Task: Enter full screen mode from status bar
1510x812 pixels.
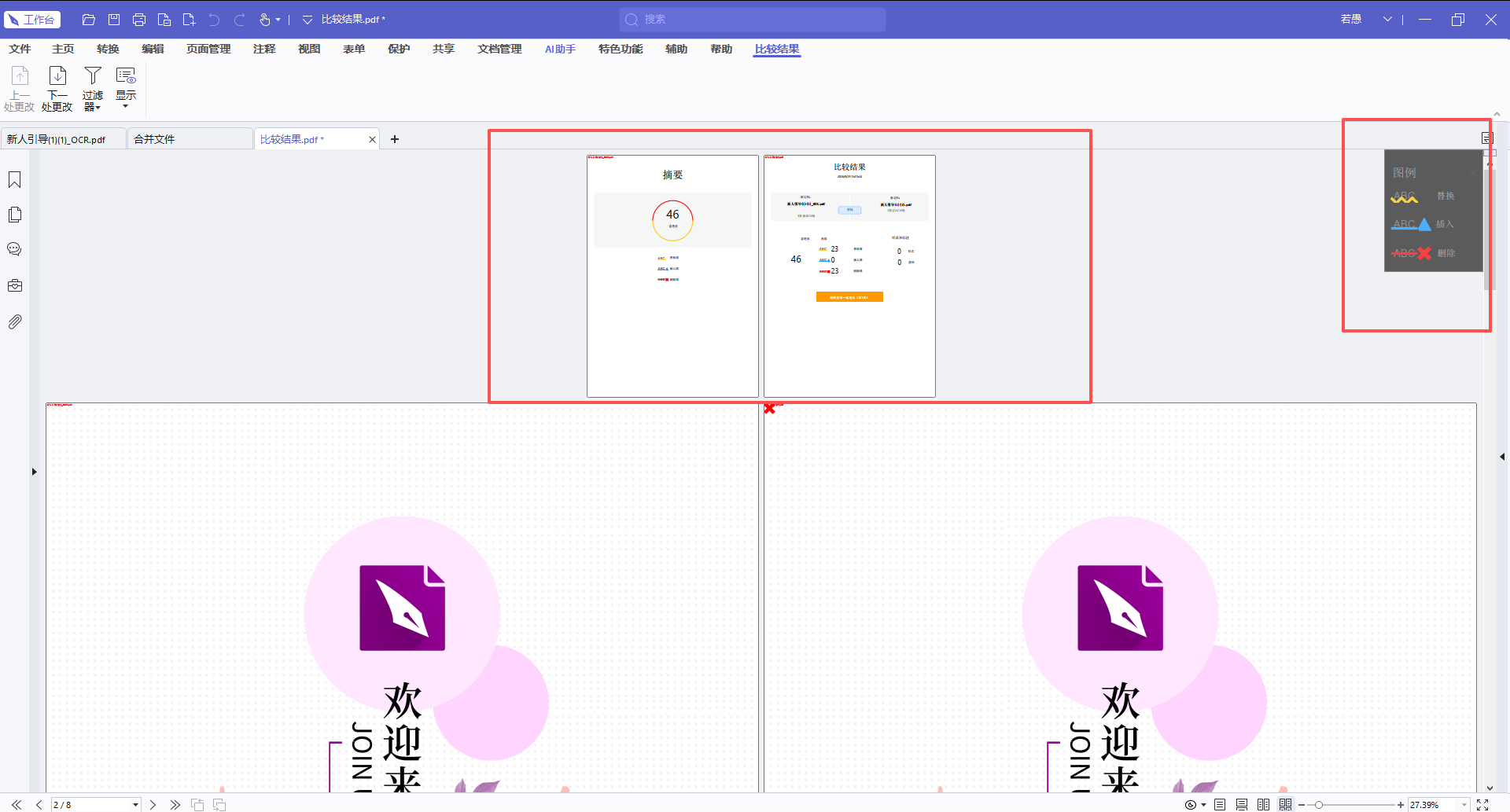Action: [x=1482, y=805]
